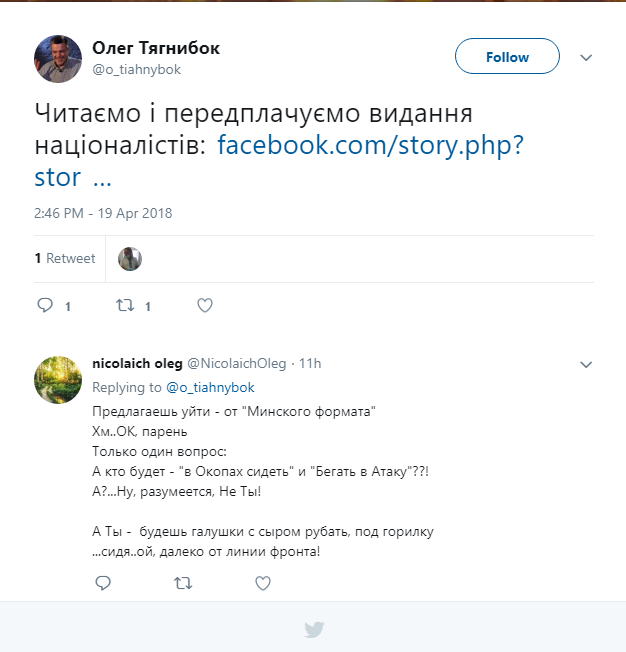Like the main tweet with heart icon
The height and width of the screenshot is (652, 626).
pos(205,306)
